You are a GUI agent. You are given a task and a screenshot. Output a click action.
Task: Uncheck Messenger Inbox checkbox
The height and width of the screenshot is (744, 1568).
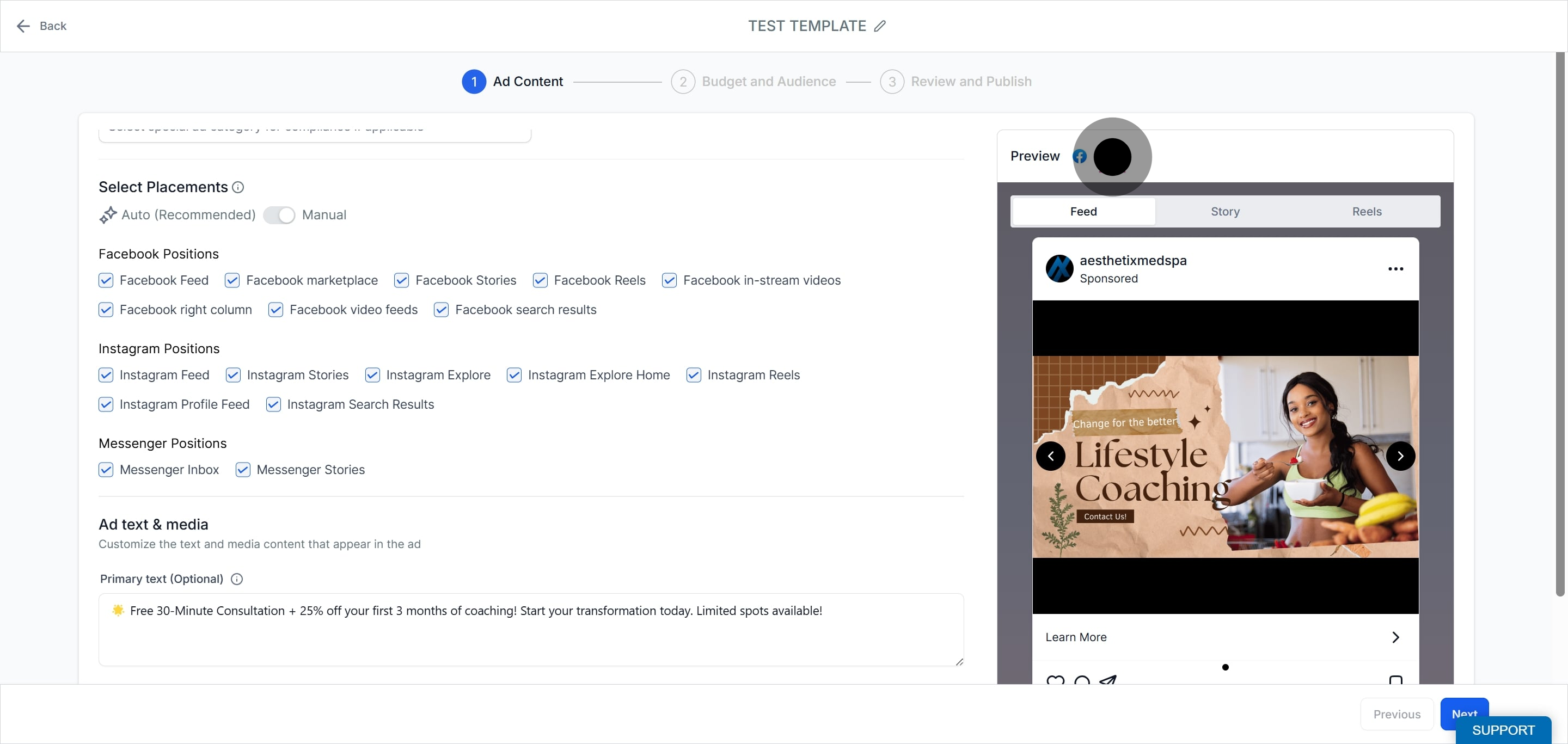[106, 470]
